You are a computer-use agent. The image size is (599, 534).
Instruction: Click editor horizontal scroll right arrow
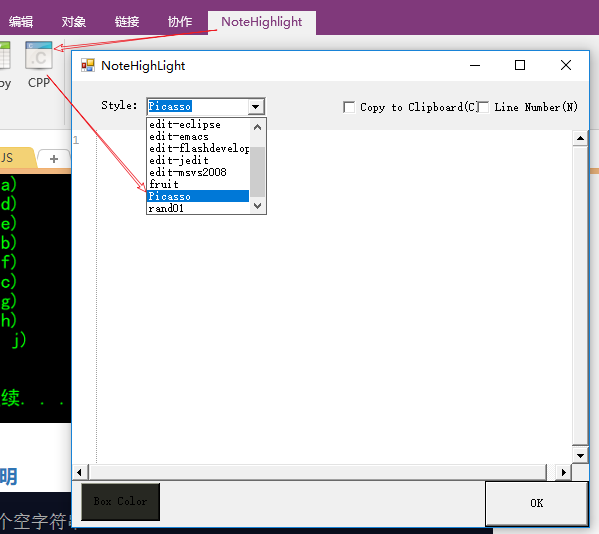[564, 473]
